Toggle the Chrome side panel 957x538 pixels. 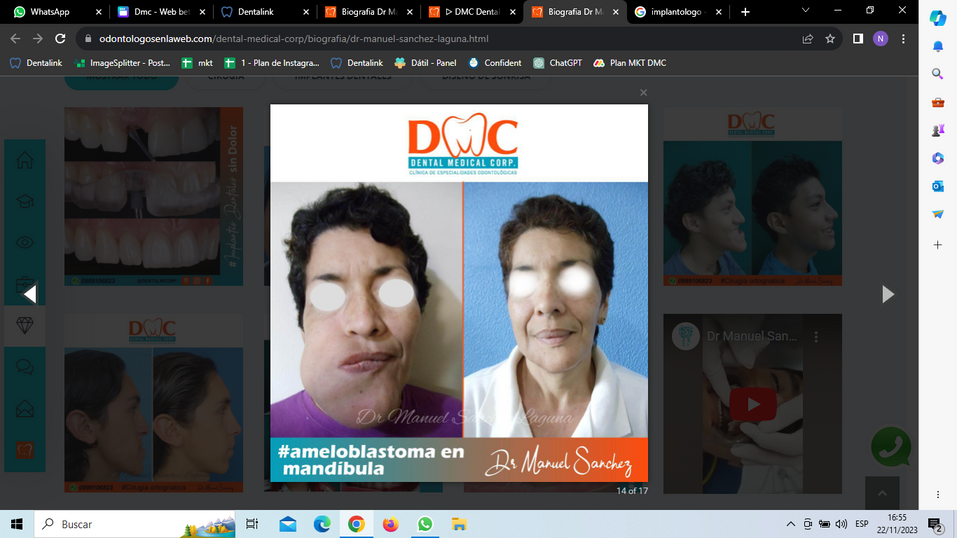pos(857,39)
